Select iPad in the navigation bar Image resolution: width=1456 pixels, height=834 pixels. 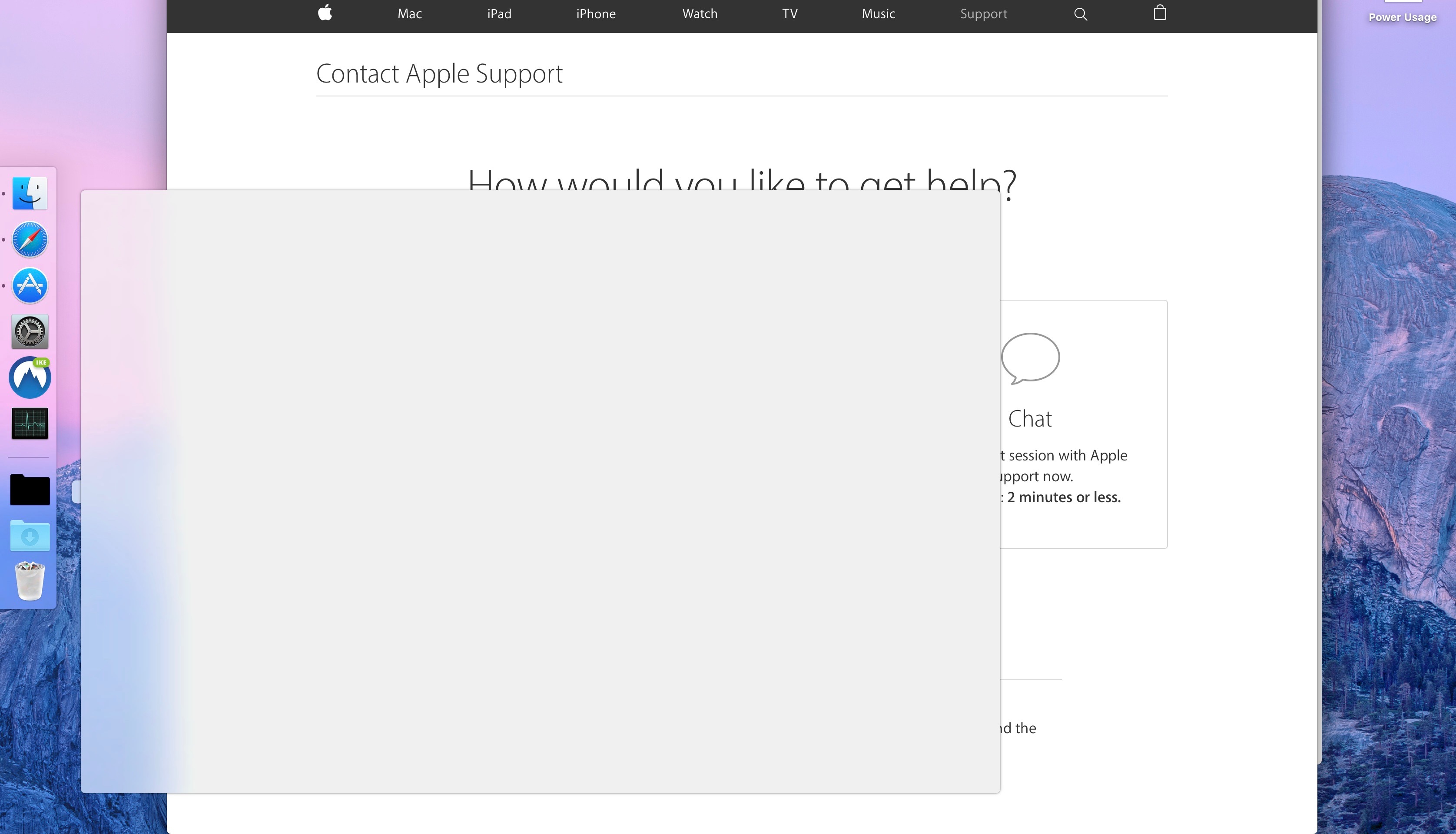pyautogui.click(x=499, y=14)
